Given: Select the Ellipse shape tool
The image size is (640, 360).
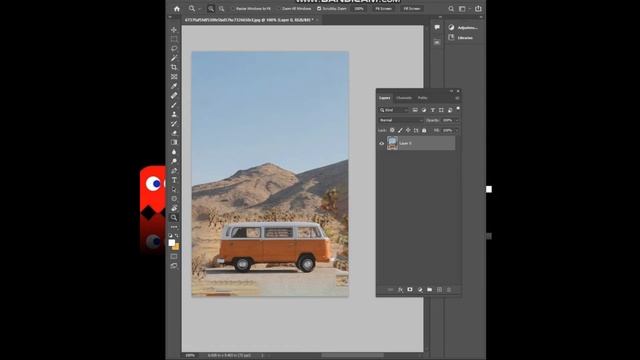Looking at the screenshot, I should coord(174,199).
